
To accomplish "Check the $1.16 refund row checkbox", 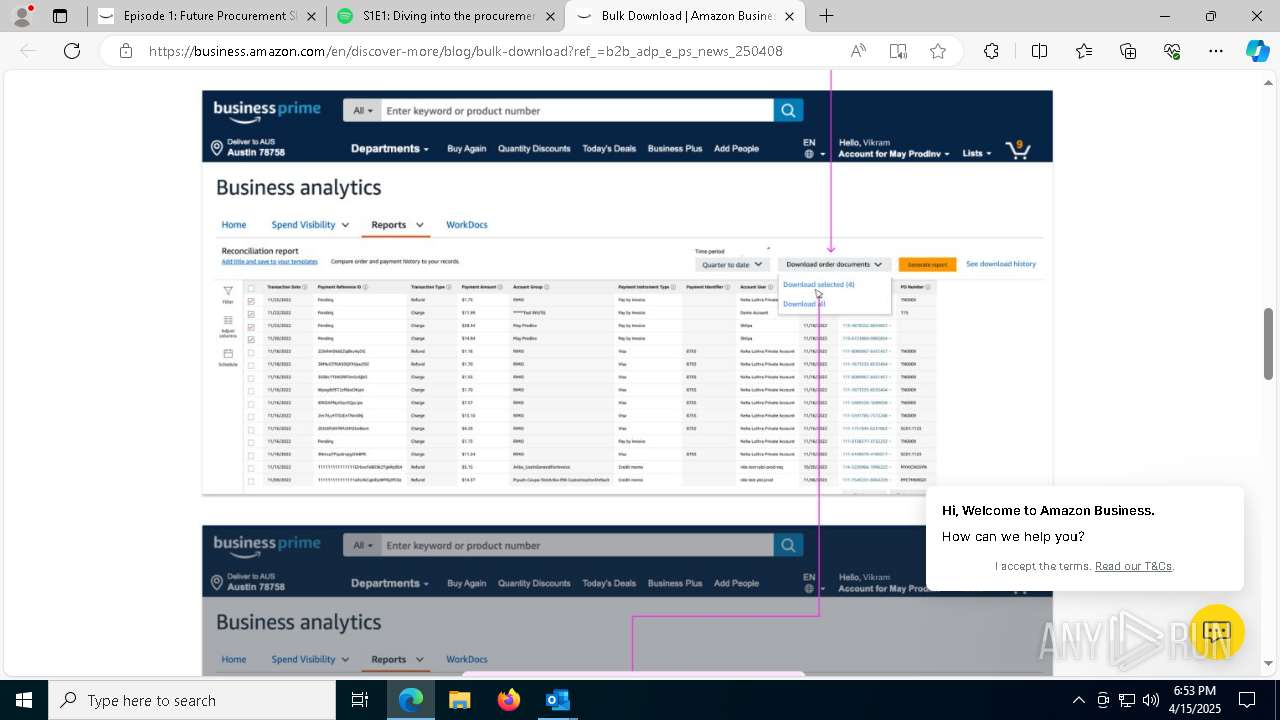I will point(251,352).
